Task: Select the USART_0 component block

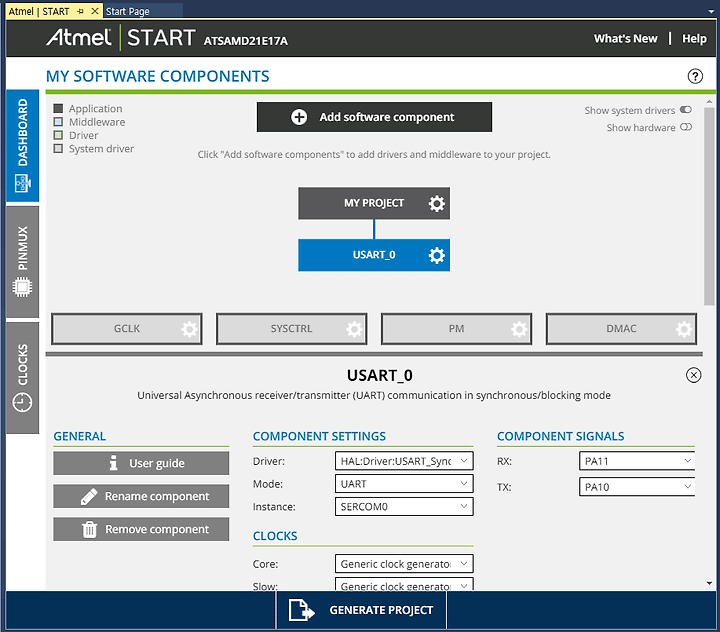Action: (x=374, y=255)
